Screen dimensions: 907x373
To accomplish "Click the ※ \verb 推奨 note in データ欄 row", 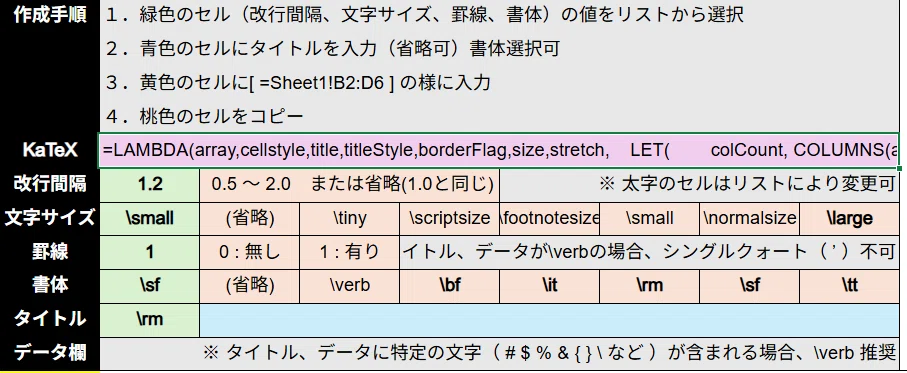I will [500, 353].
